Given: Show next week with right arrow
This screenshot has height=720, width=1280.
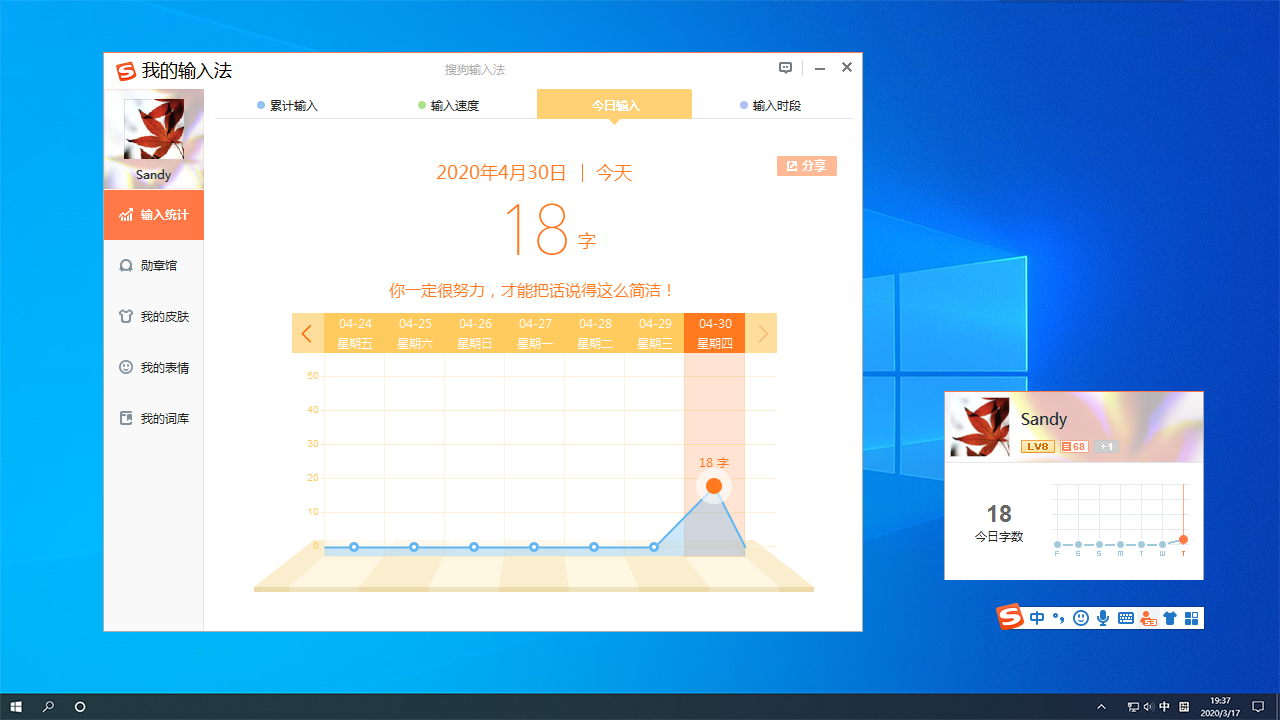Looking at the screenshot, I should 762,334.
